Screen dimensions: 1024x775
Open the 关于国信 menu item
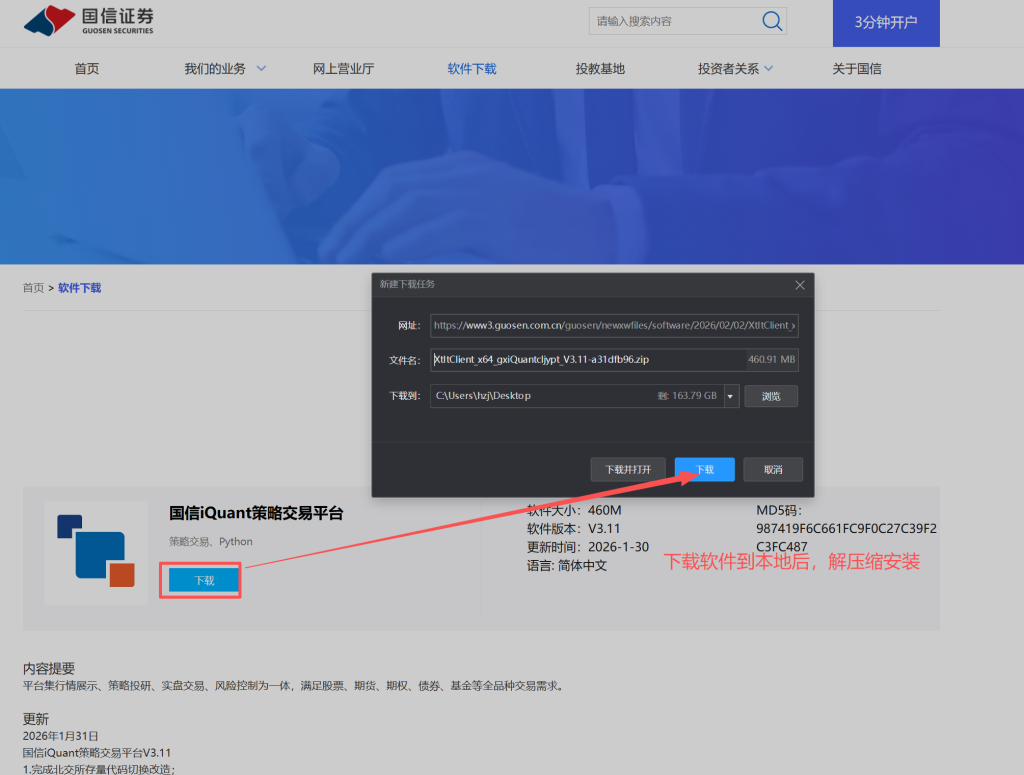coord(856,68)
